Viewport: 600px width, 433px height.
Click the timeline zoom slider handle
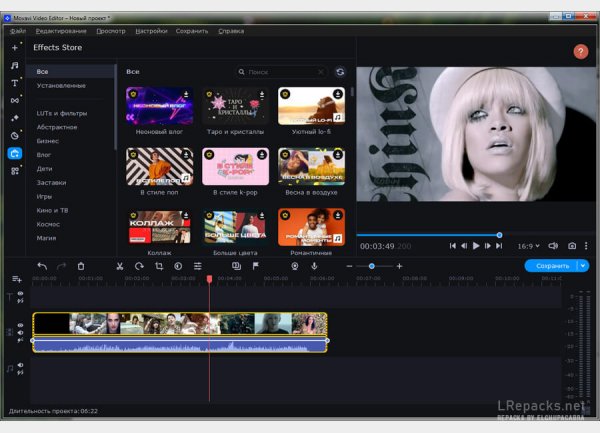[x=372, y=266]
